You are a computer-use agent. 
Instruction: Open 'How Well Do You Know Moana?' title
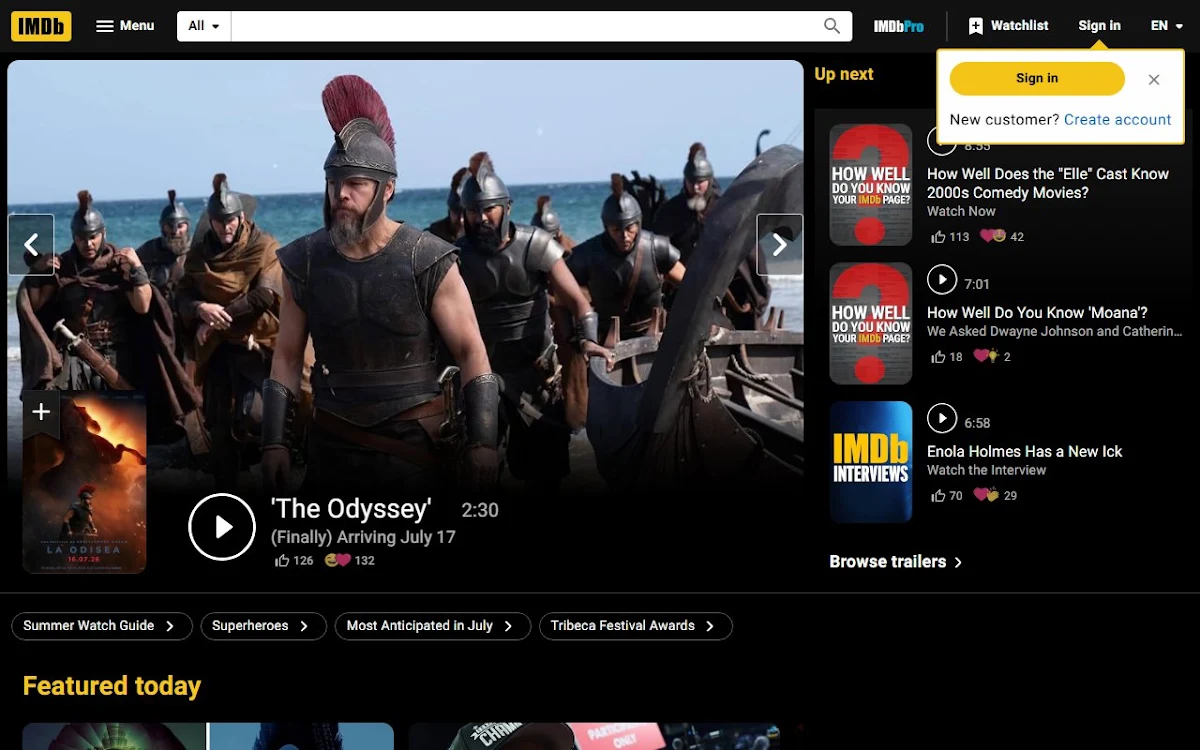(1037, 313)
